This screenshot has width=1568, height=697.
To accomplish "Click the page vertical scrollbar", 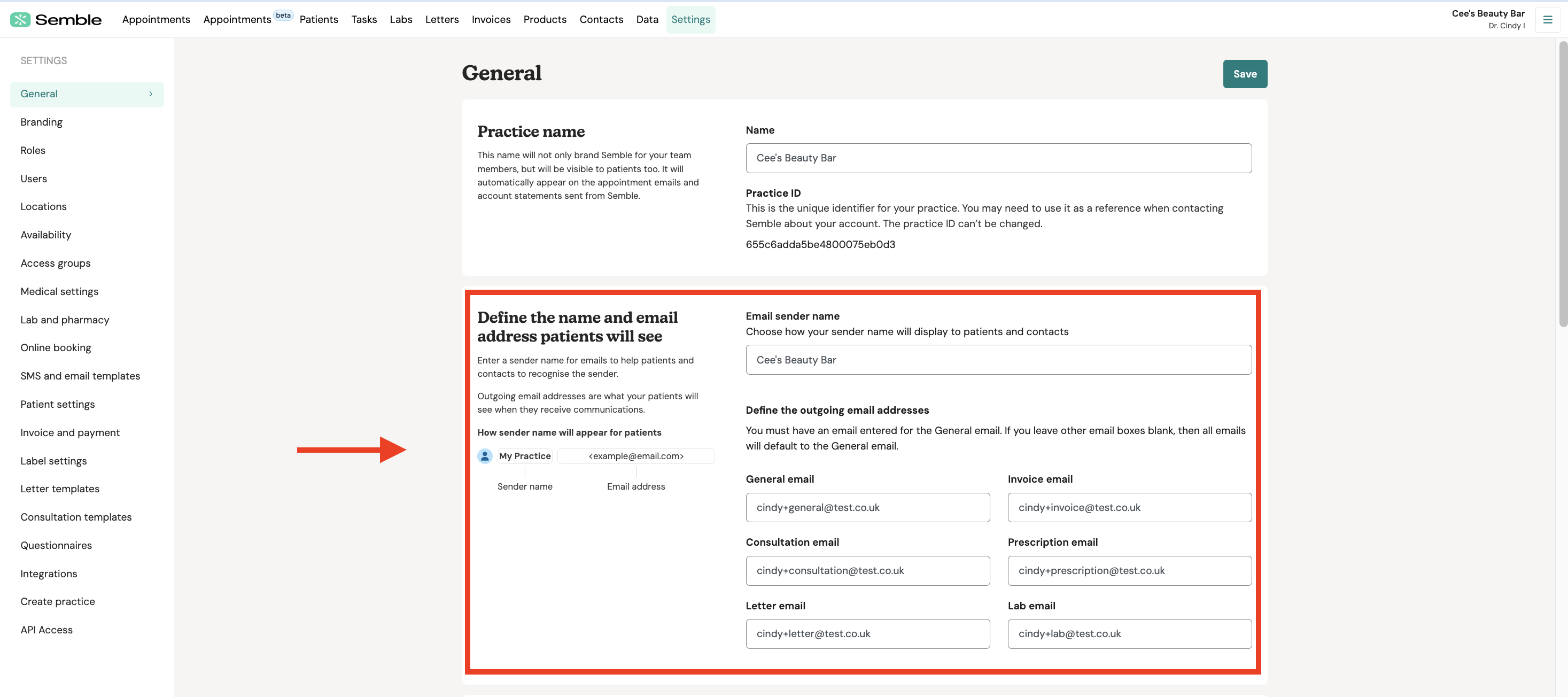I will click(1563, 184).
